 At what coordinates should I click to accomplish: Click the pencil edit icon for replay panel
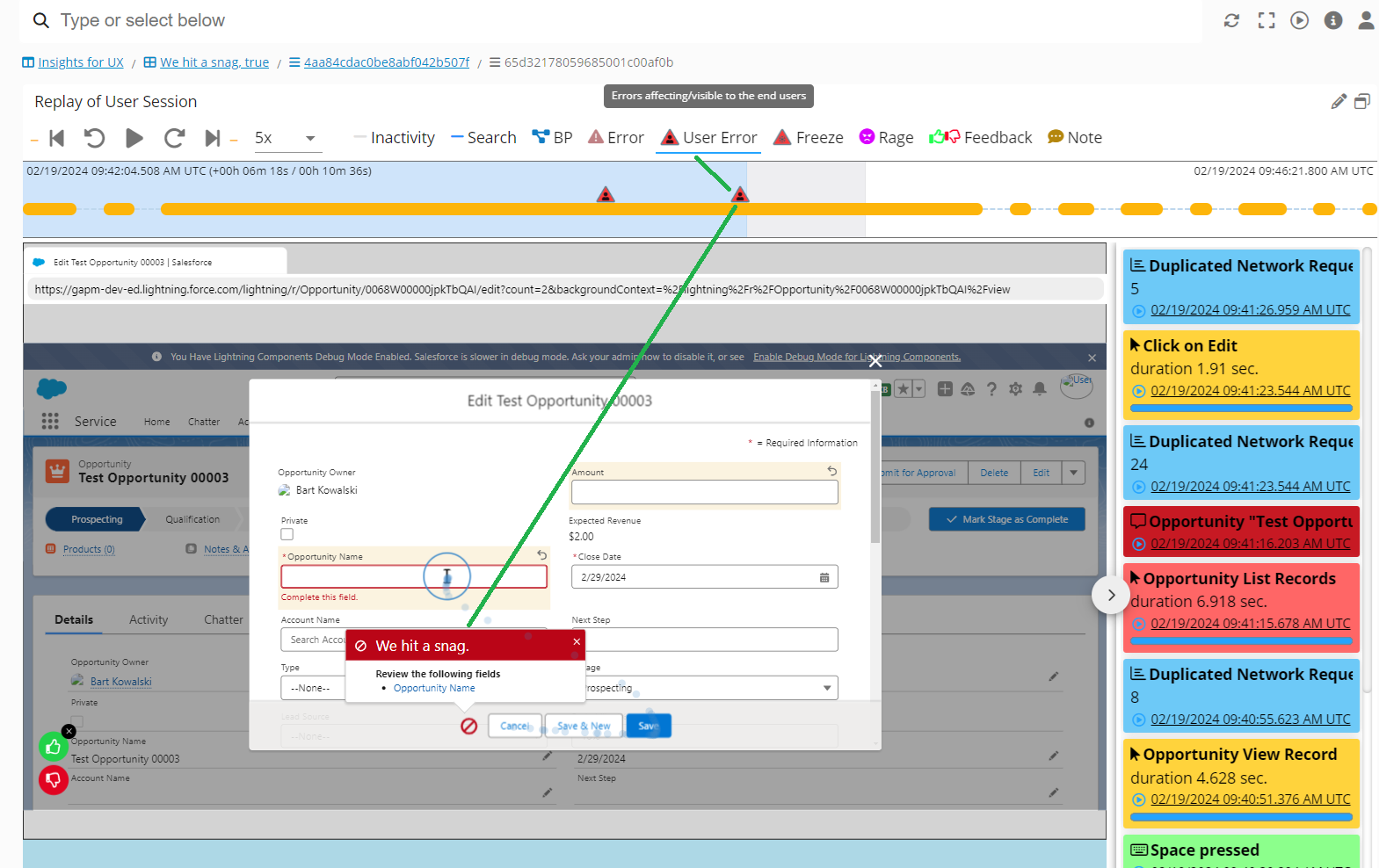pyautogui.click(x=1338, y=102)
